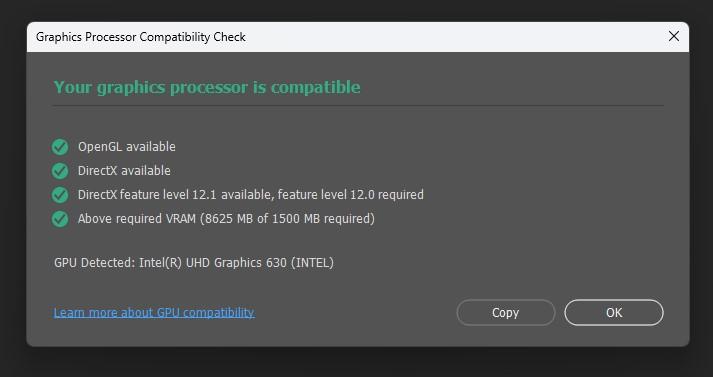Copy the compatibility results with Copy button
The height and width of the screenshot is (377, 713).
506,312
